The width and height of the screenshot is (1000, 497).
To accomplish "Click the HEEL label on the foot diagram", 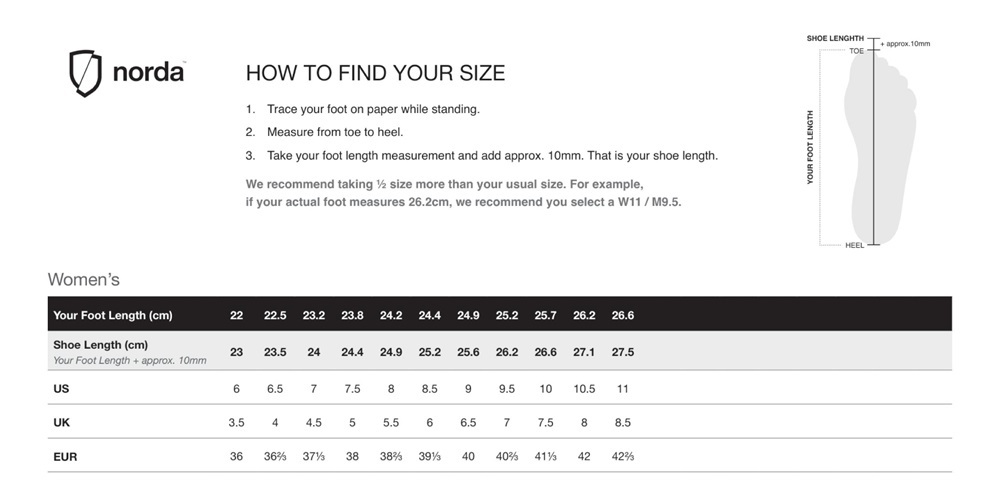I will tap(854, 245).
